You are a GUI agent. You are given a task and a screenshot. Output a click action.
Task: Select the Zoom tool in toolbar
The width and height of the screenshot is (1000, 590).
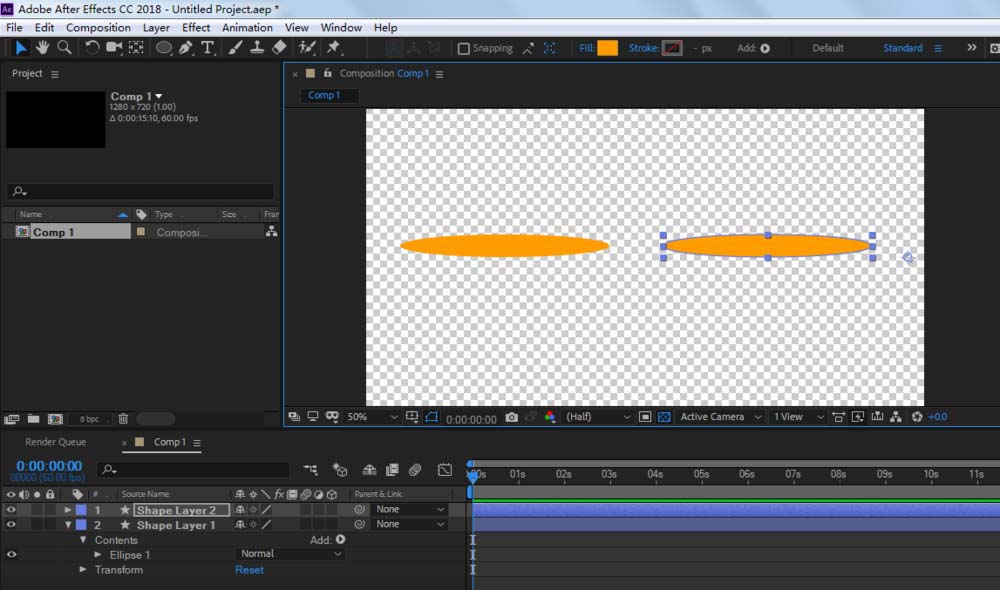[x=64, y=47]
